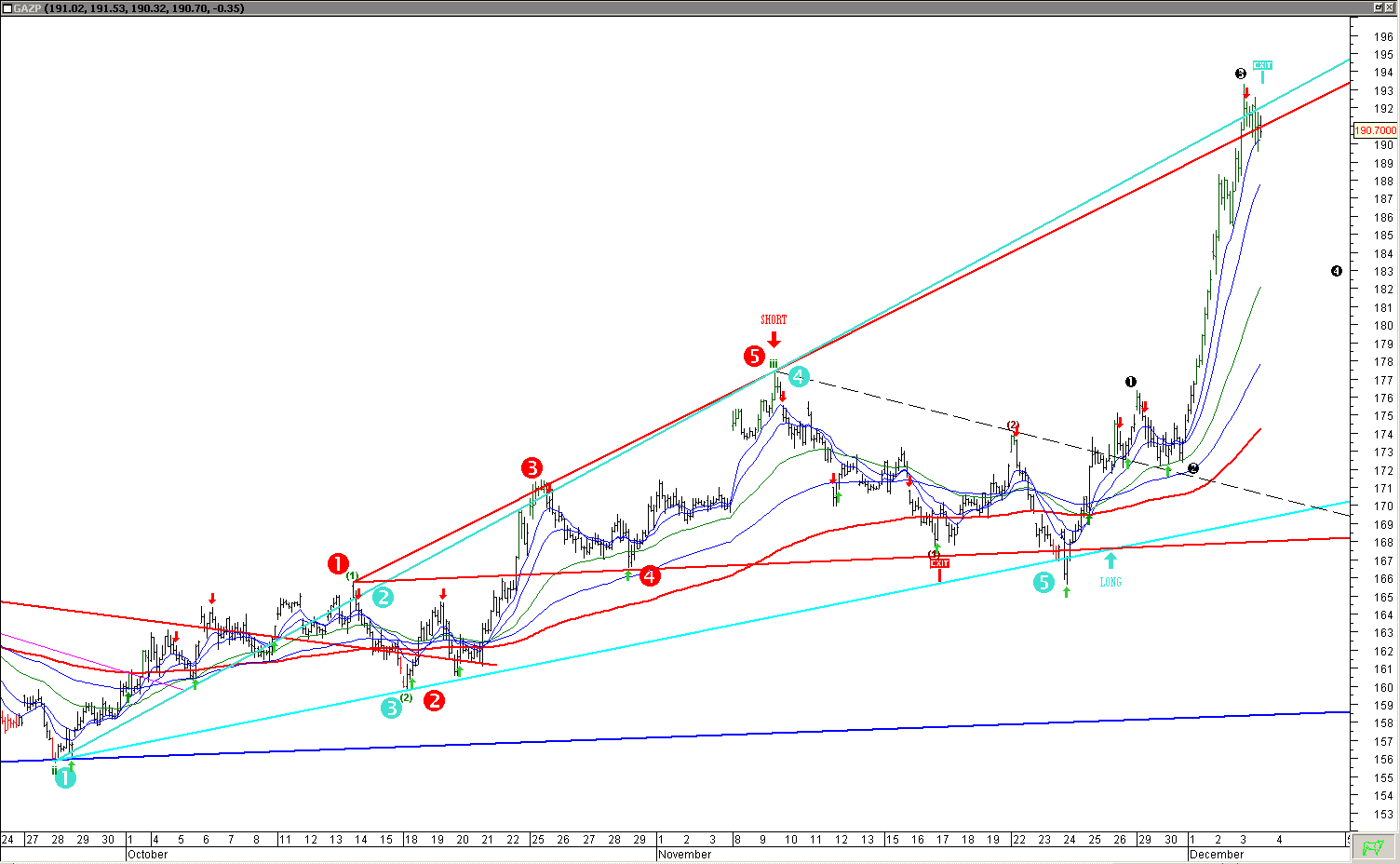Click the cyan LONG label
Viewport: 1400px width, 864px height.
pyautogui.click(x=1111, y=583)
